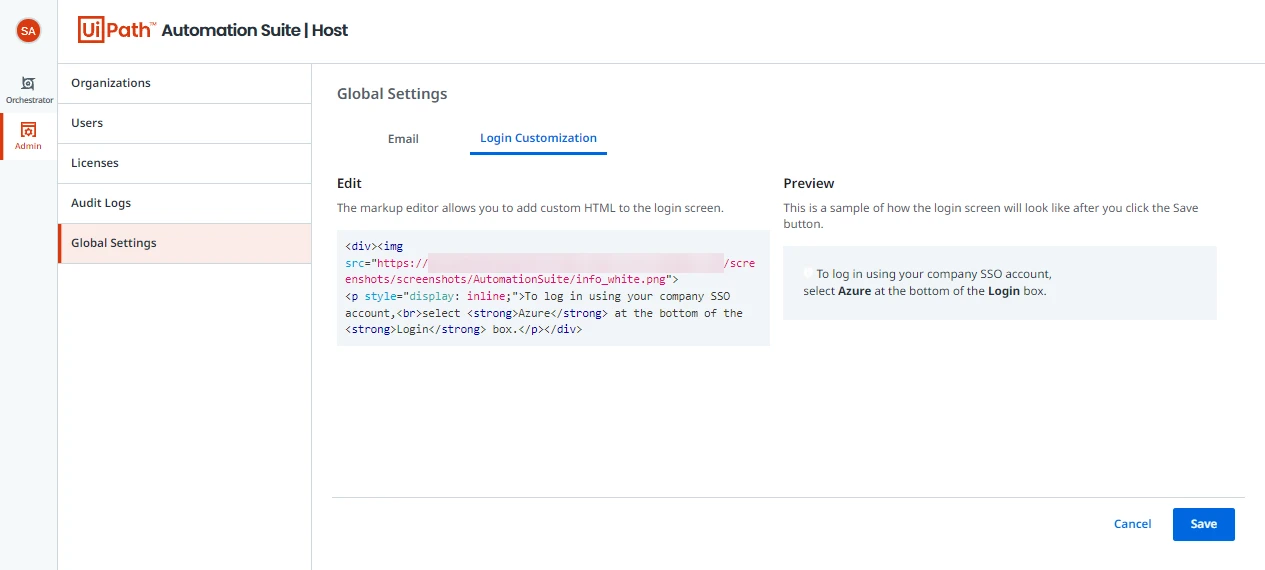Click the UiPath logo
Viewport: 1265px width, 570px height.
(x=116, y=30)
